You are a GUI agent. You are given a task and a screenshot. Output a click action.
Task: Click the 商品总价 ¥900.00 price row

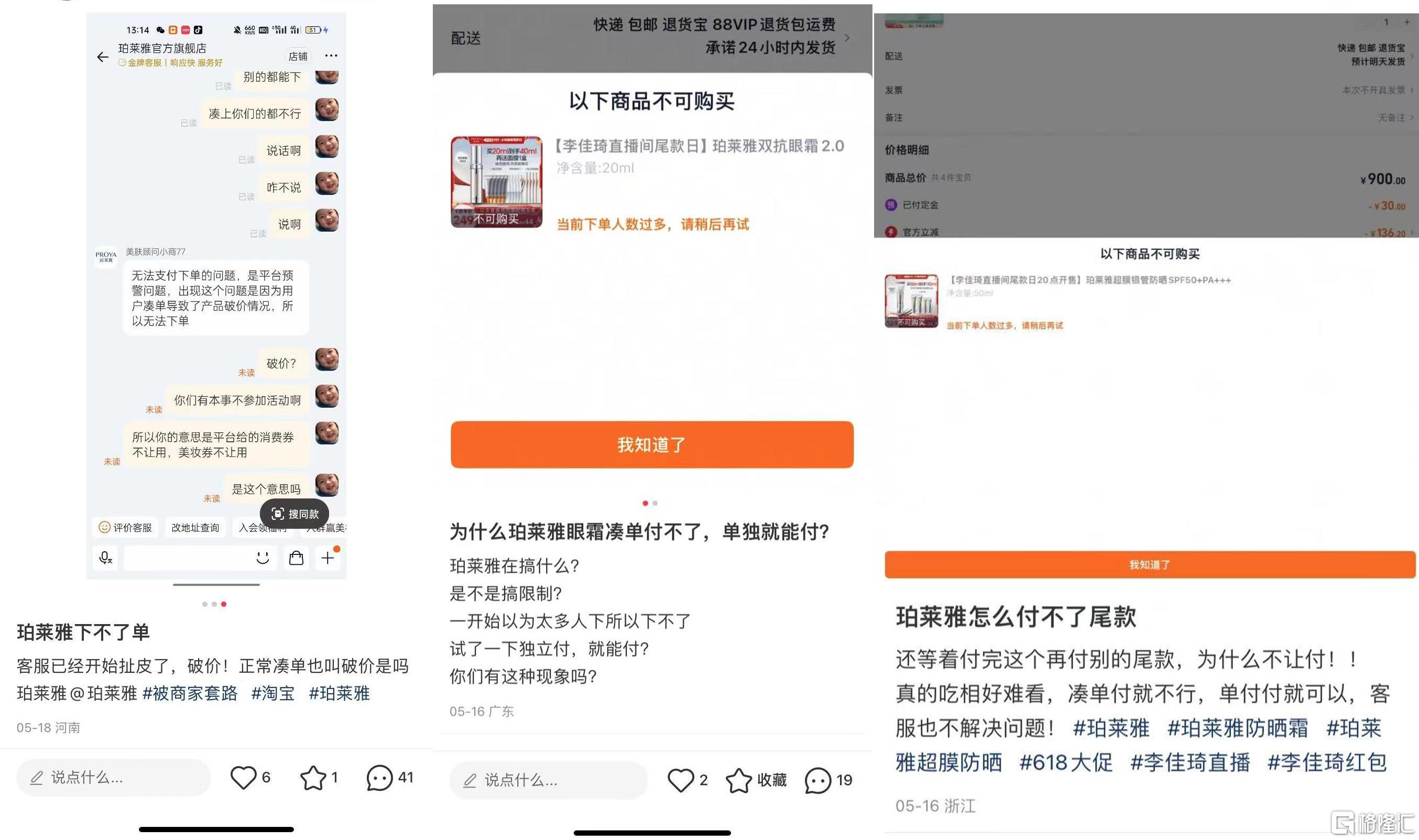pyautogui.click(x=1145, y=178)
